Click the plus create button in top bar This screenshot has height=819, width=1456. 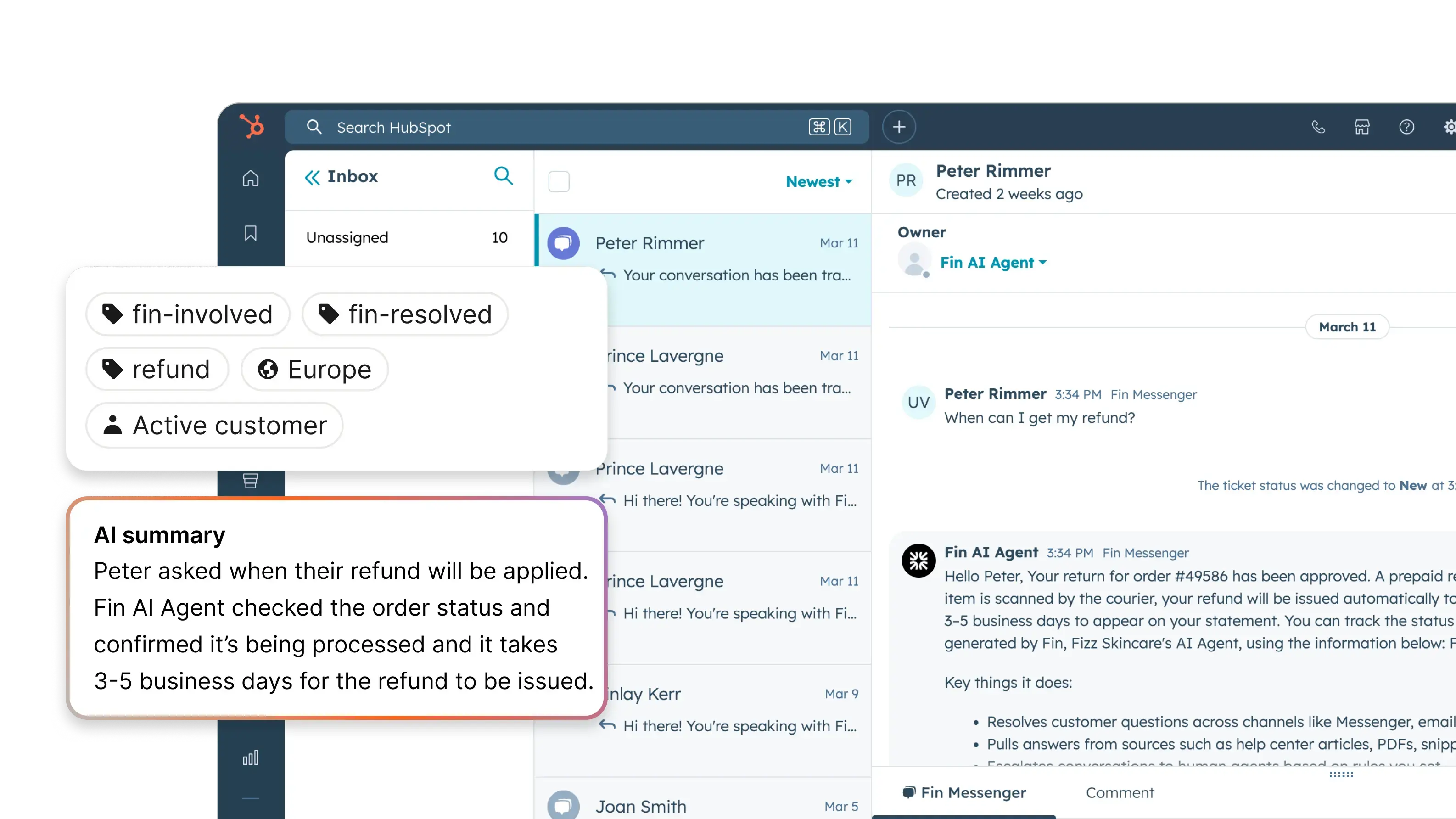click(899, 127)
